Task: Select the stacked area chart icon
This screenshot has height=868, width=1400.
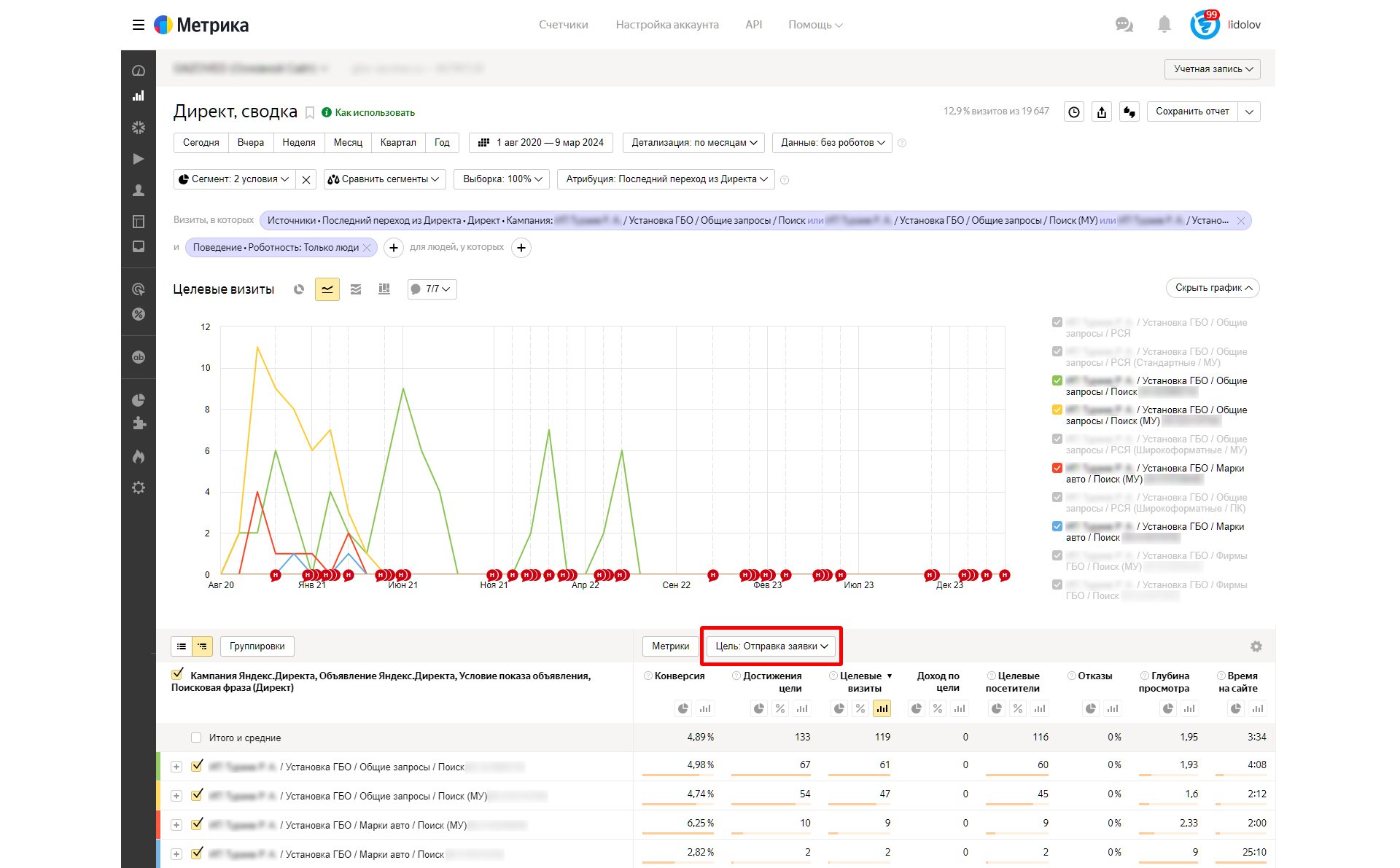Action: click(356, 289)
